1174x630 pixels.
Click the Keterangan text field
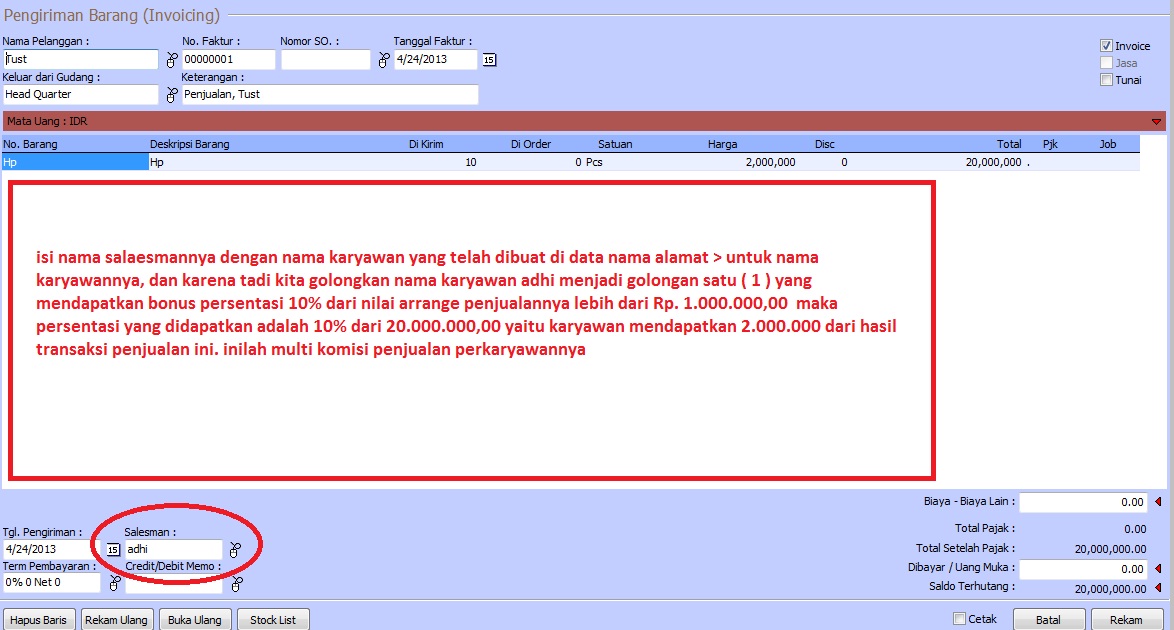330,95
